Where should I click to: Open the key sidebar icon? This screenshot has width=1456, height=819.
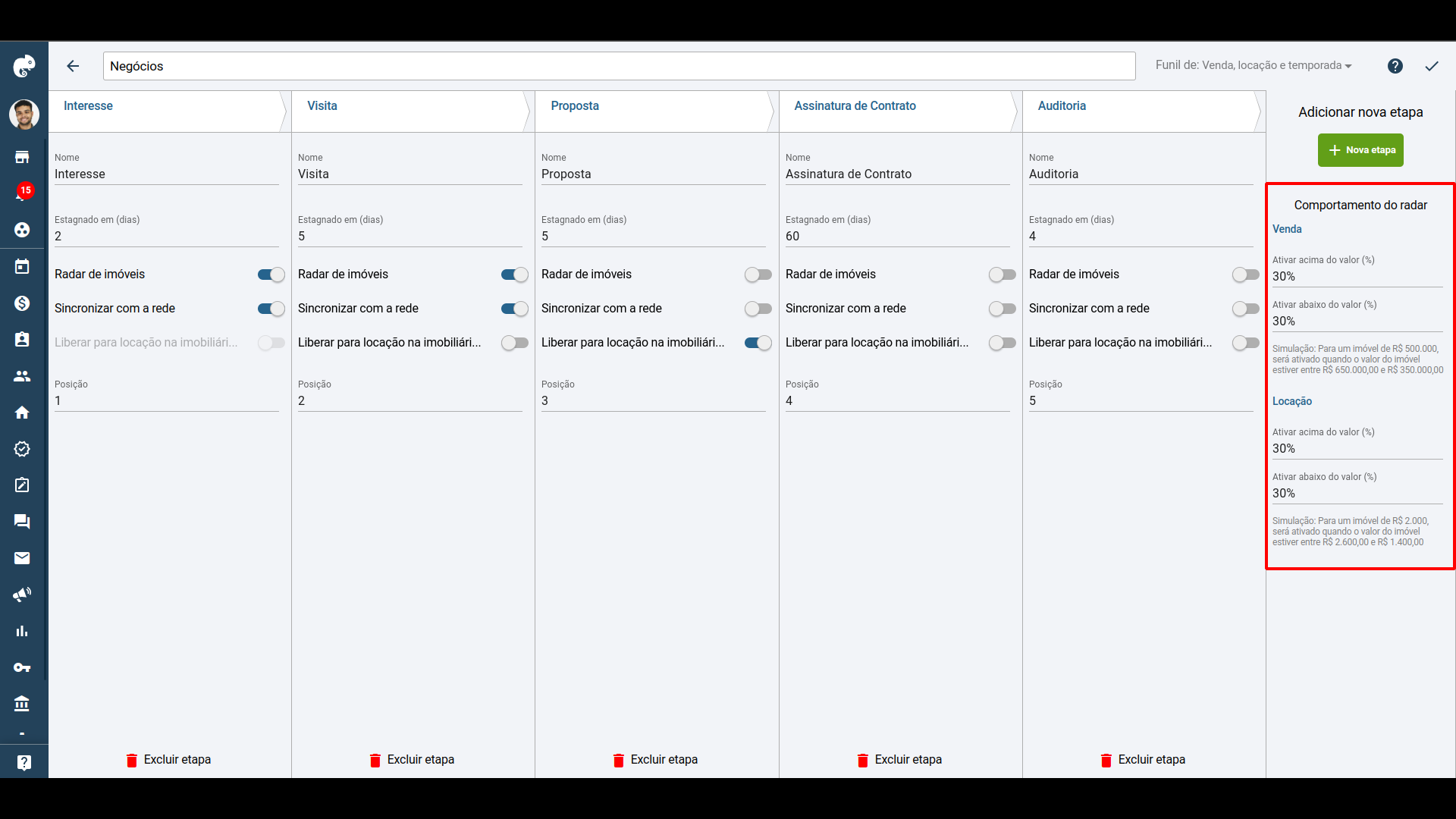click(x=22, y=667)
